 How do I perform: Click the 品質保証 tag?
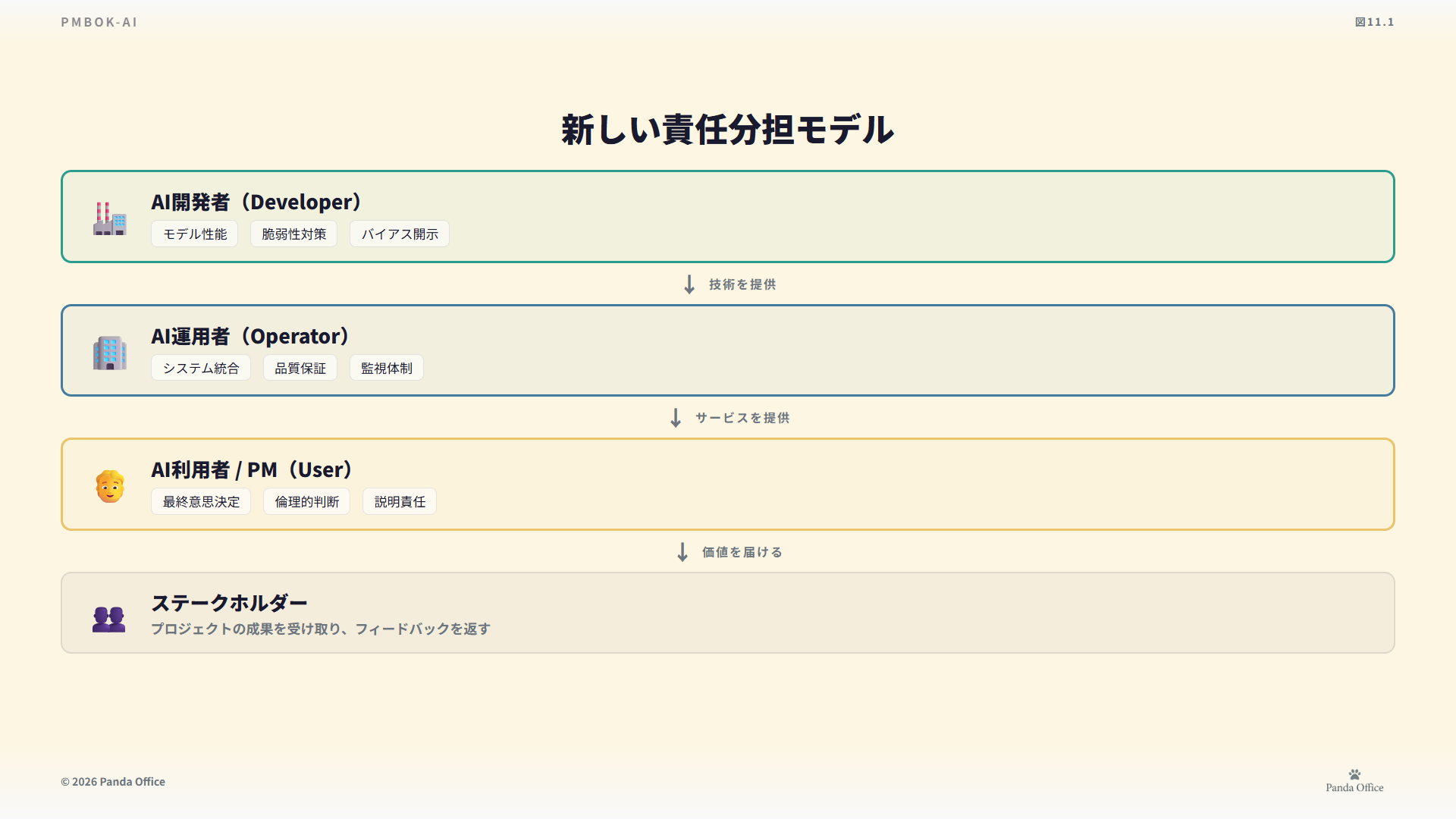tap(300, 368)
